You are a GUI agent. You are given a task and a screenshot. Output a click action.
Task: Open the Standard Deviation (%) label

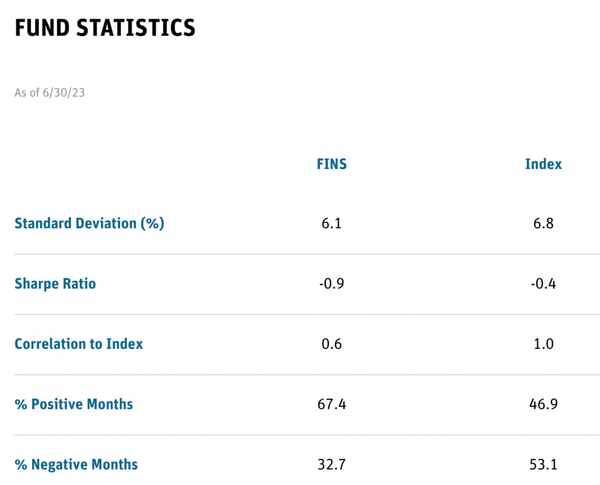pos(90,223)
